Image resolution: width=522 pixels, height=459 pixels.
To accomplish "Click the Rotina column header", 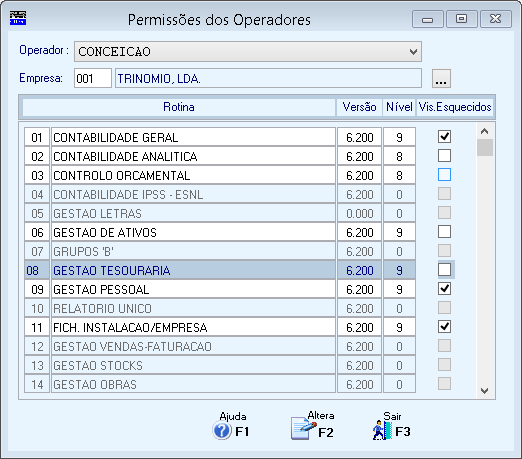I will (179, 107).
